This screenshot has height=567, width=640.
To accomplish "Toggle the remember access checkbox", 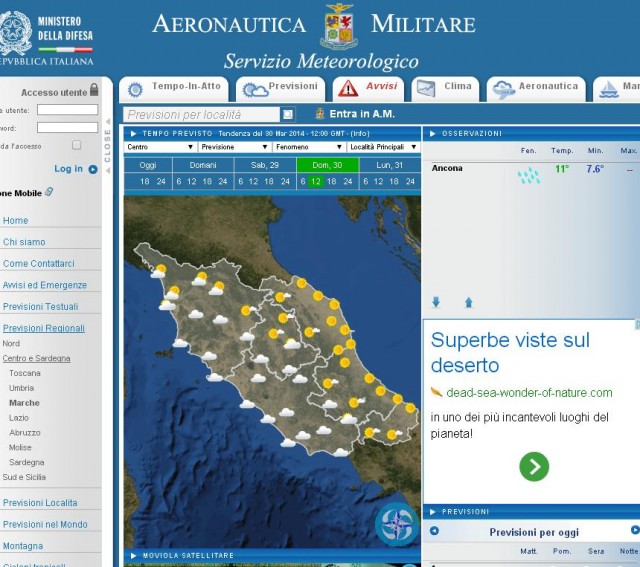I will (x=76, y=145).
